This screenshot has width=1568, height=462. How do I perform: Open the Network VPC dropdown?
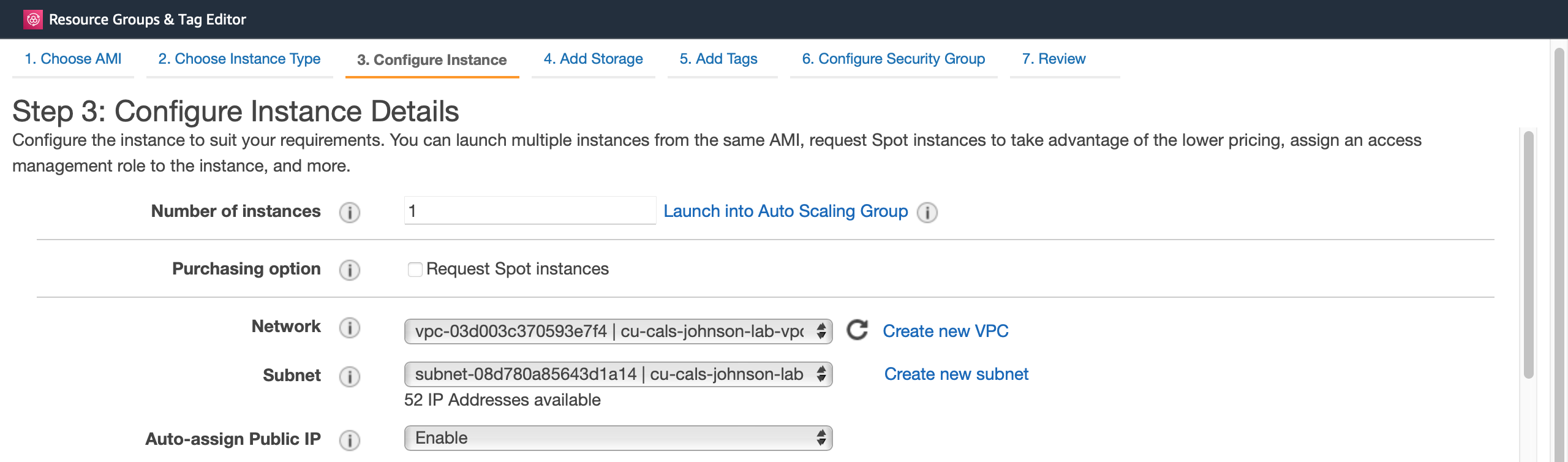coord(618,331)
